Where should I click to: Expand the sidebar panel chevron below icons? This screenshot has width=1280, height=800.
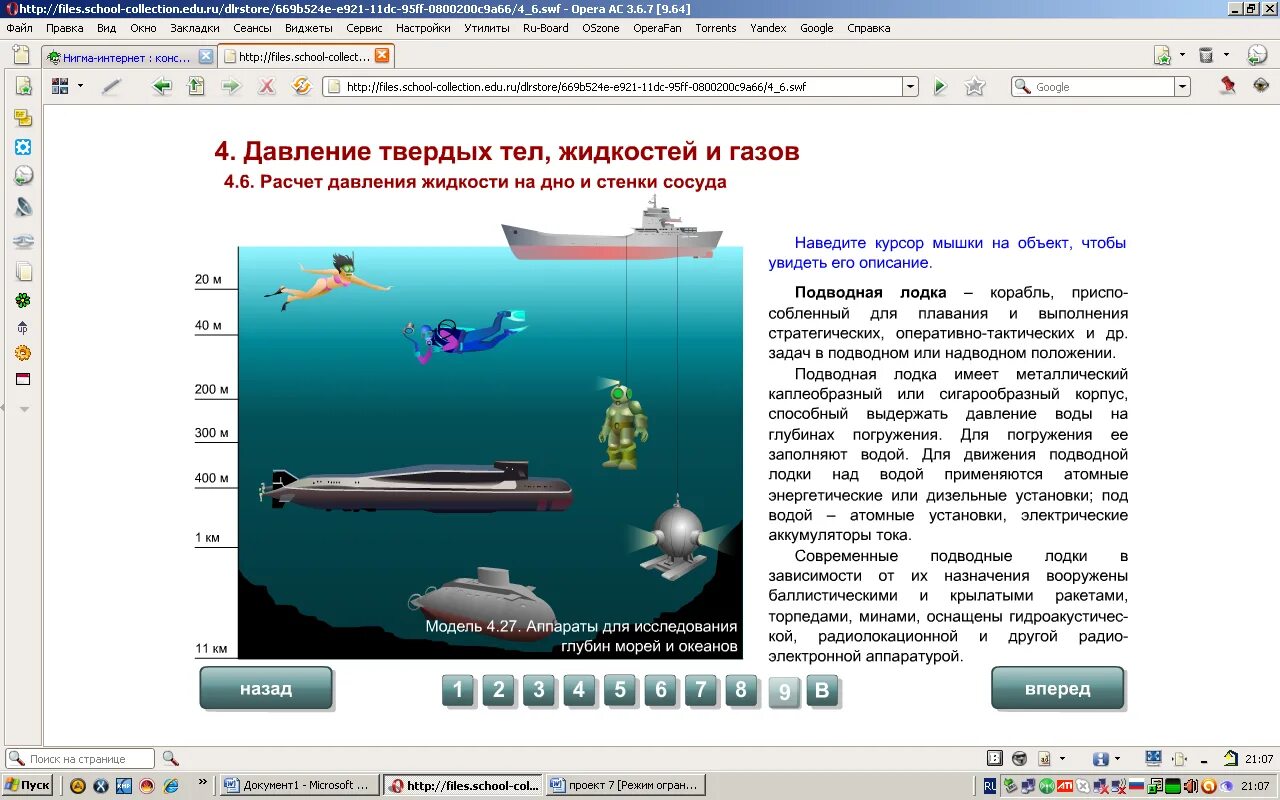[x=24, y=409]
